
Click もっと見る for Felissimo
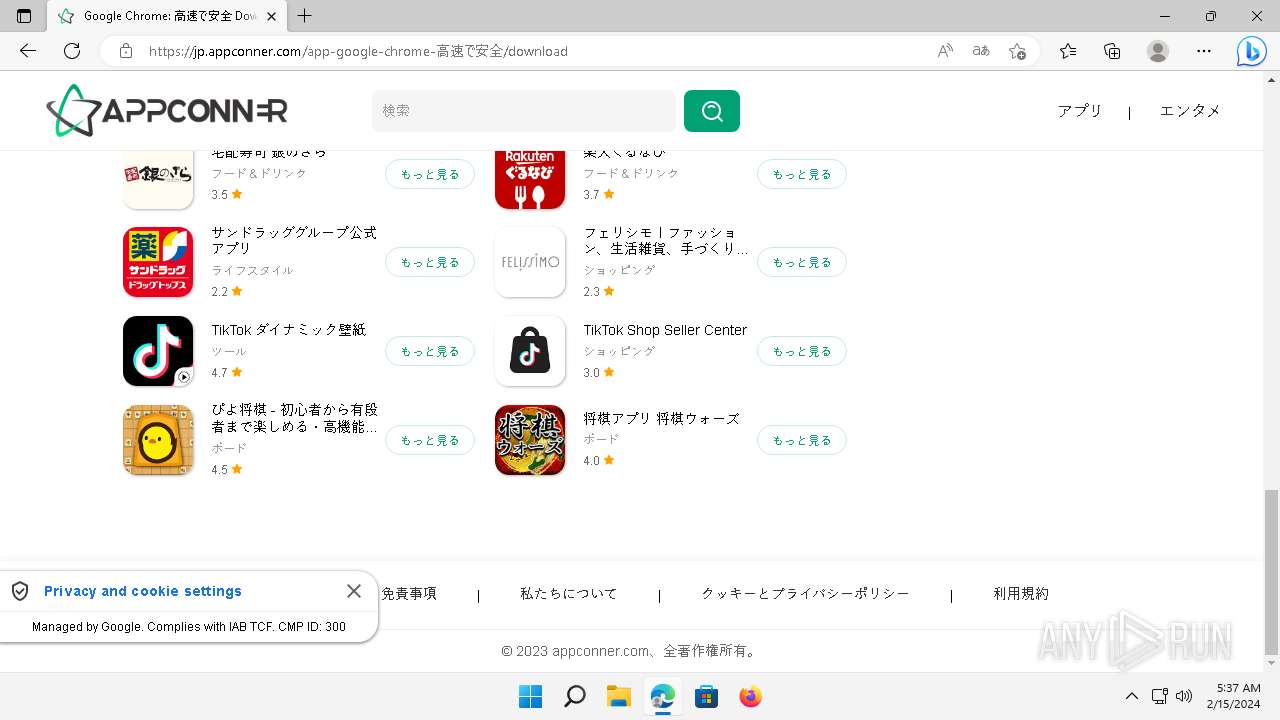[x=802, y=262]
